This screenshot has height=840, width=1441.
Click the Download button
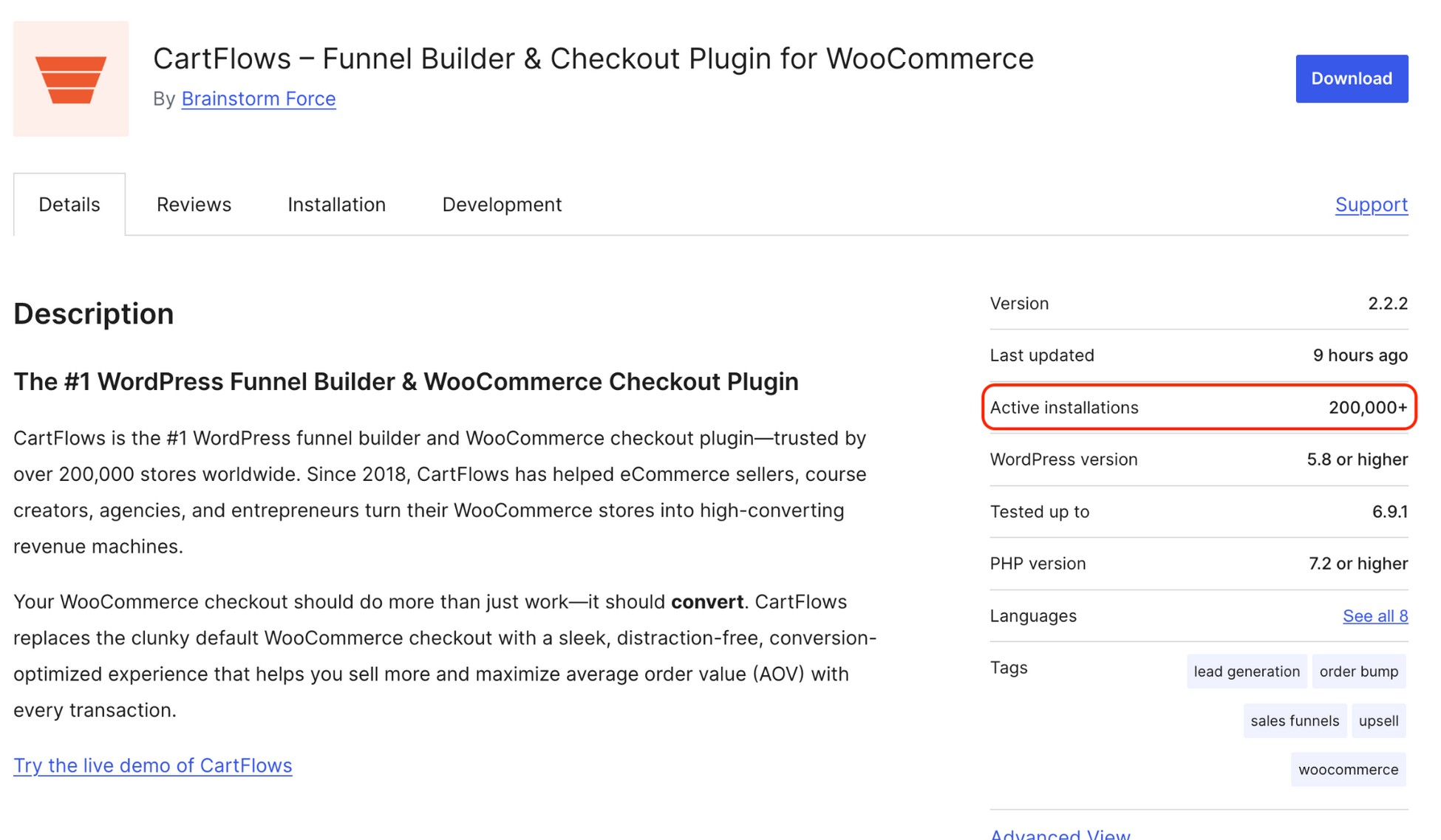1352,78
